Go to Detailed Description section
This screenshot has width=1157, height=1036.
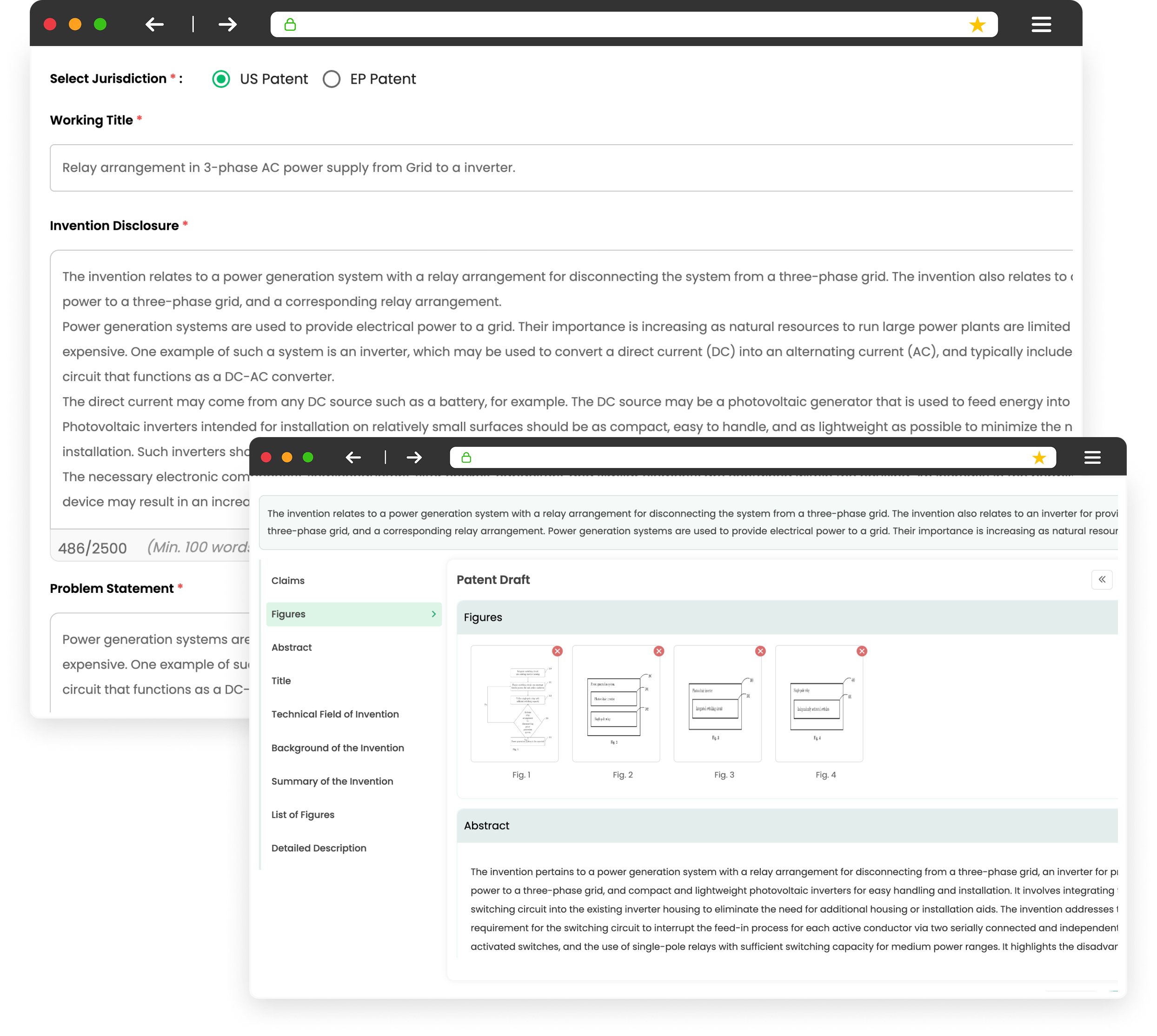[x=319, y=848]
